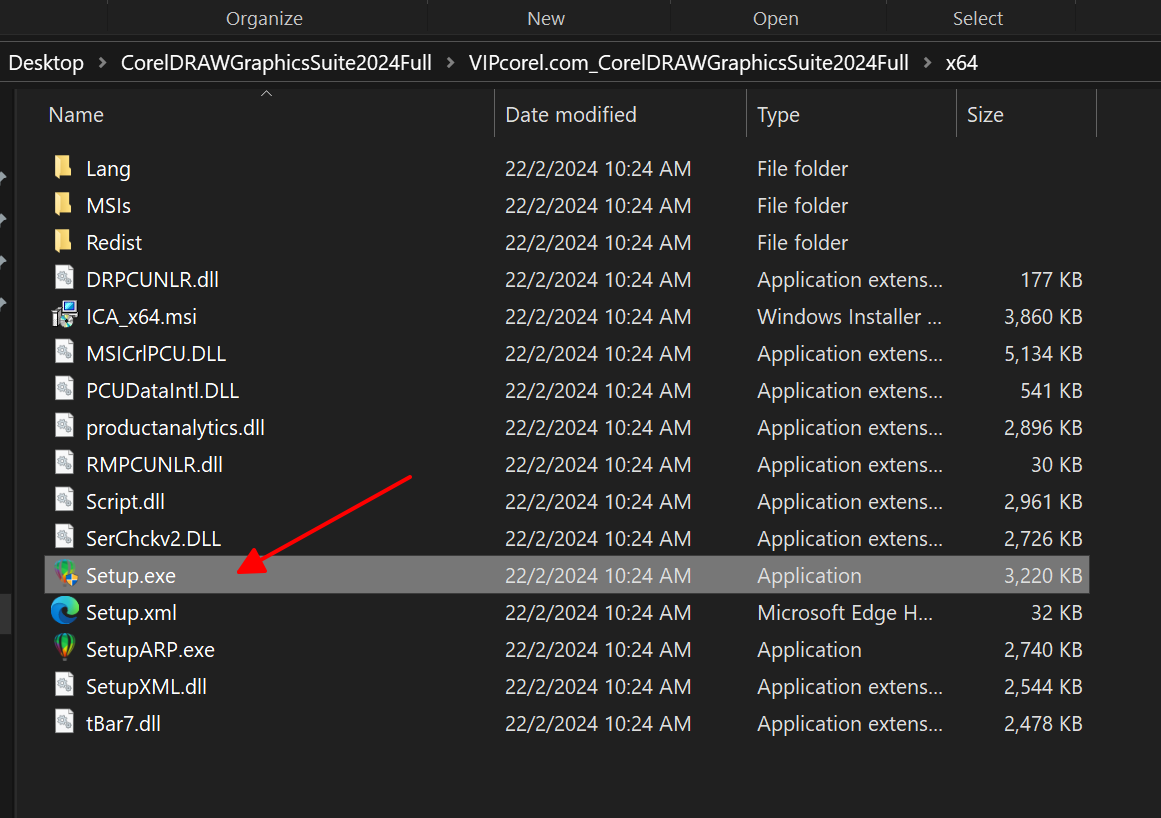Select the ICA_x64.msi file name

141,317
